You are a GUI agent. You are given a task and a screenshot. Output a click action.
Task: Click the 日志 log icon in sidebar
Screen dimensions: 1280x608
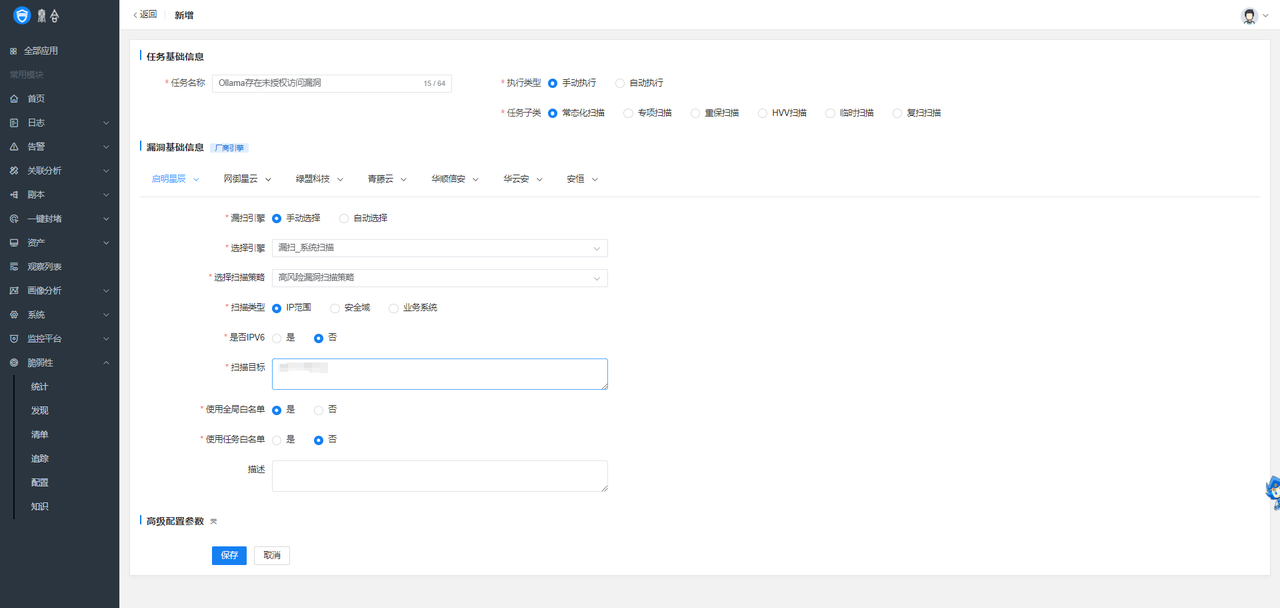14,123
